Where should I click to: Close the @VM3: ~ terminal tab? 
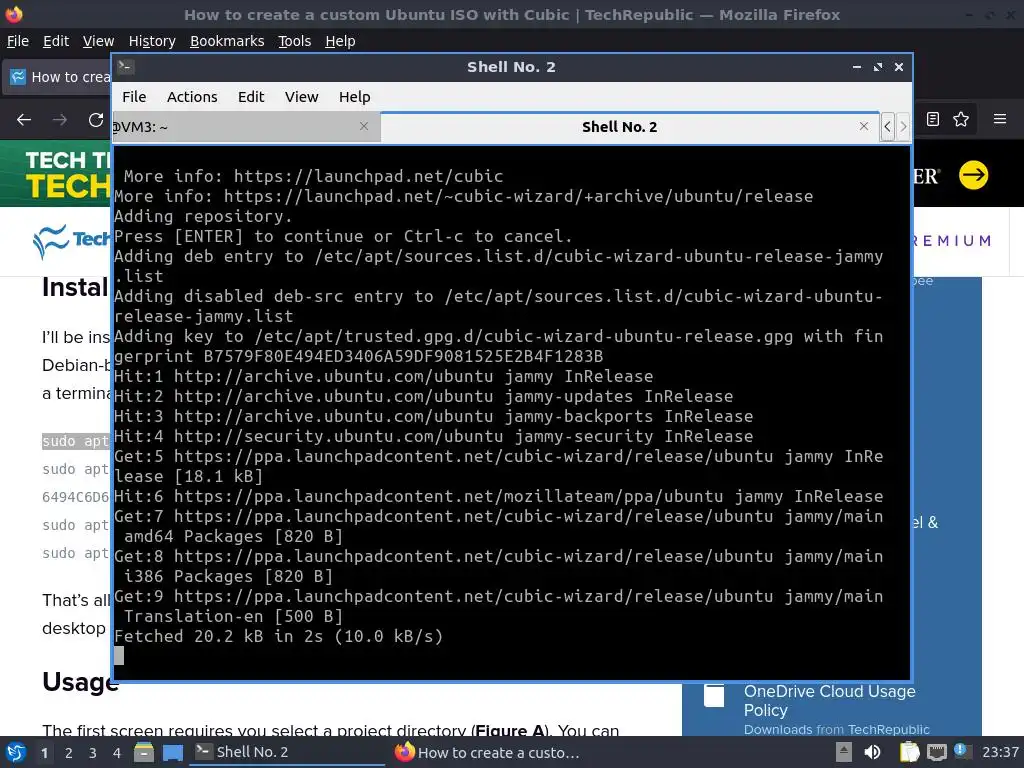coord(364,126)
